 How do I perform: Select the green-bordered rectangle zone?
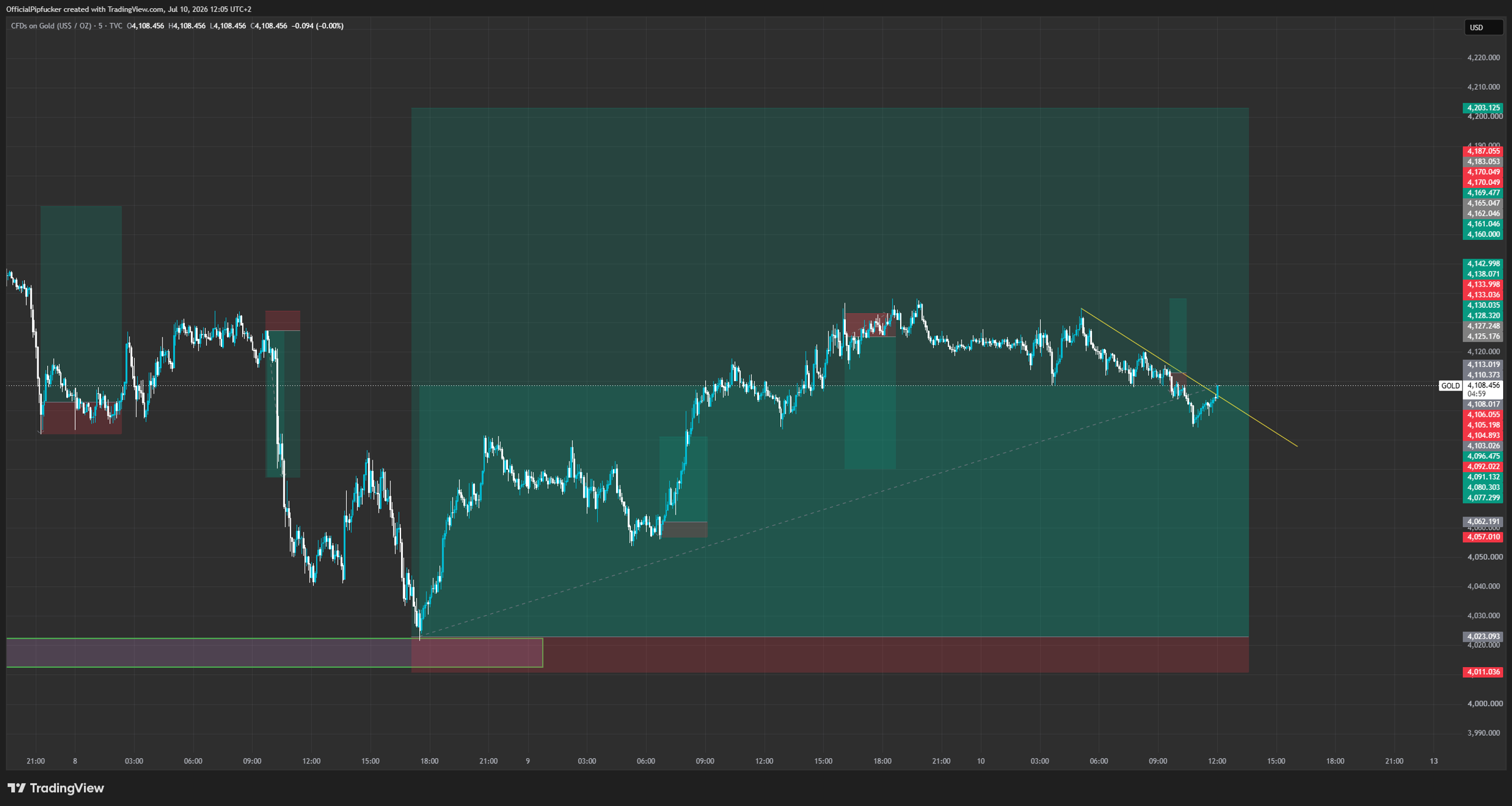[x=275, y=653]
